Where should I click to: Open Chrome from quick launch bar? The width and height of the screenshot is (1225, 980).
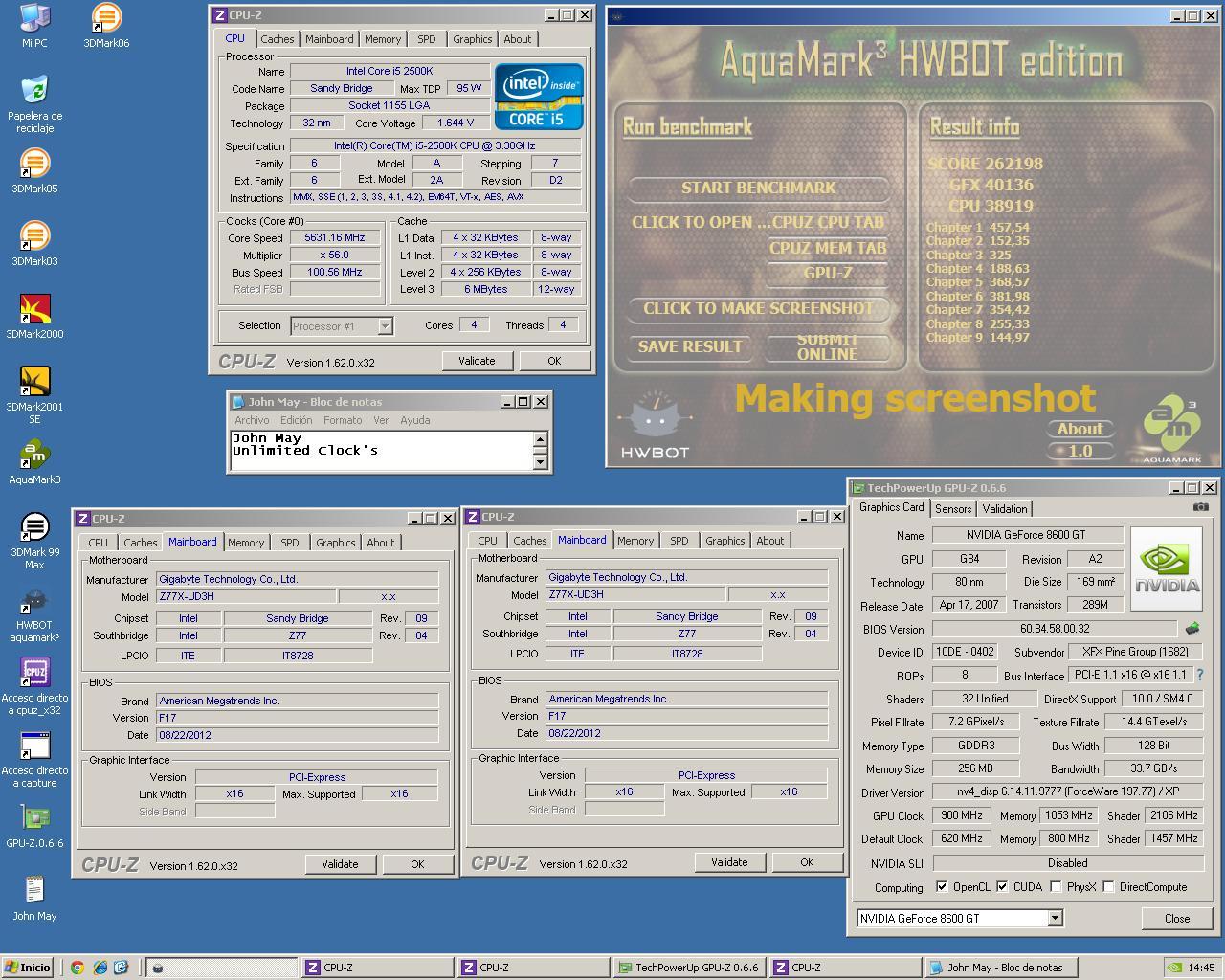[77, 968]
